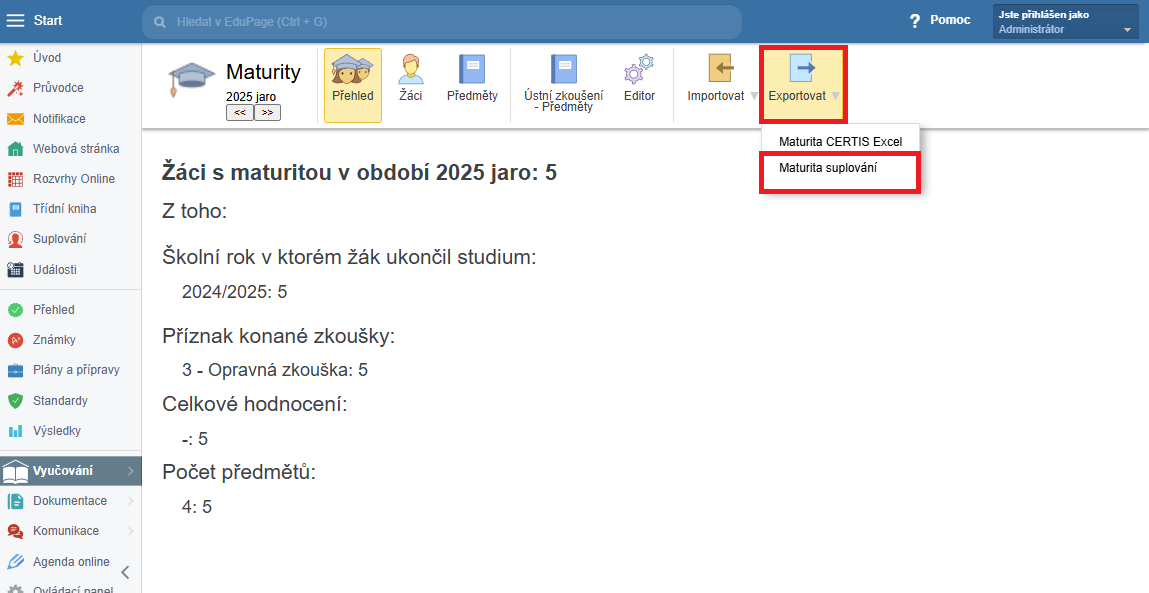Image resolution: width=1149 pixels, height=593 pixels.
Task: Collapse the left sidebar with the arrow
Action: click(x=125, y=572)
